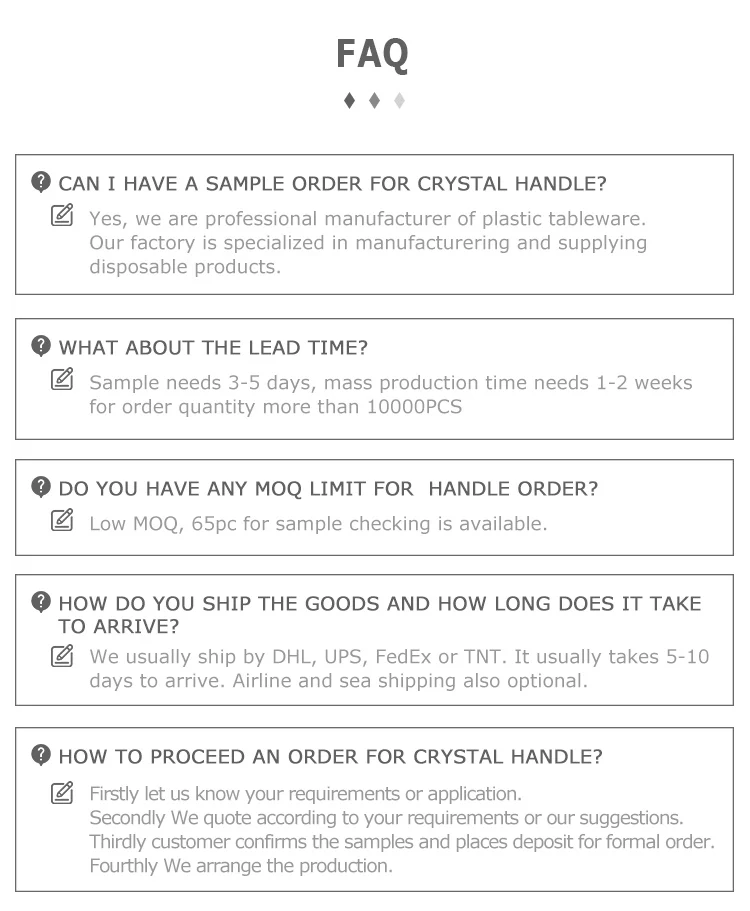Click question mark icon beside shipping goods question

pyautogui.click(x=41, y=602)
